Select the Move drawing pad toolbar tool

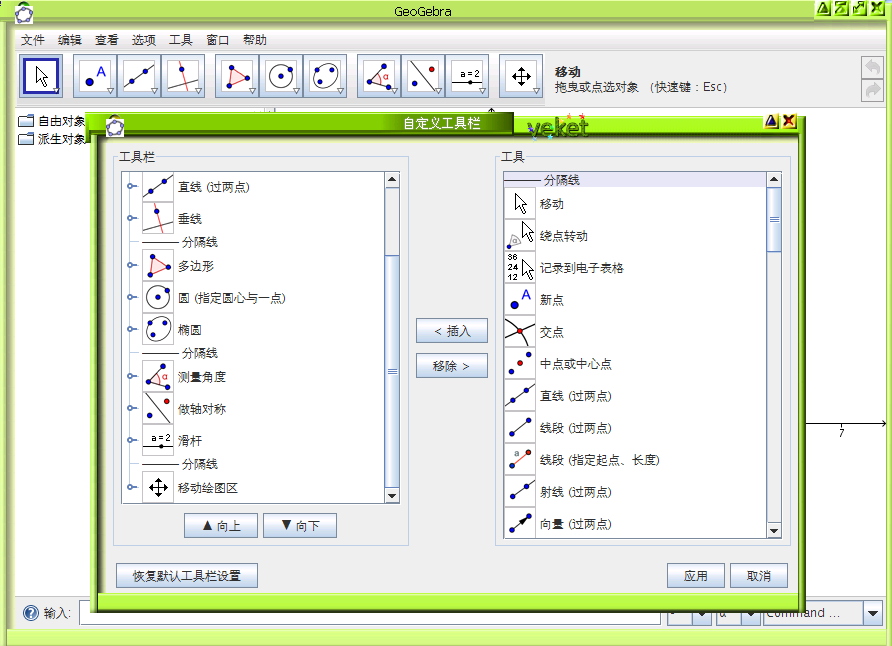(x=521, y=76)
